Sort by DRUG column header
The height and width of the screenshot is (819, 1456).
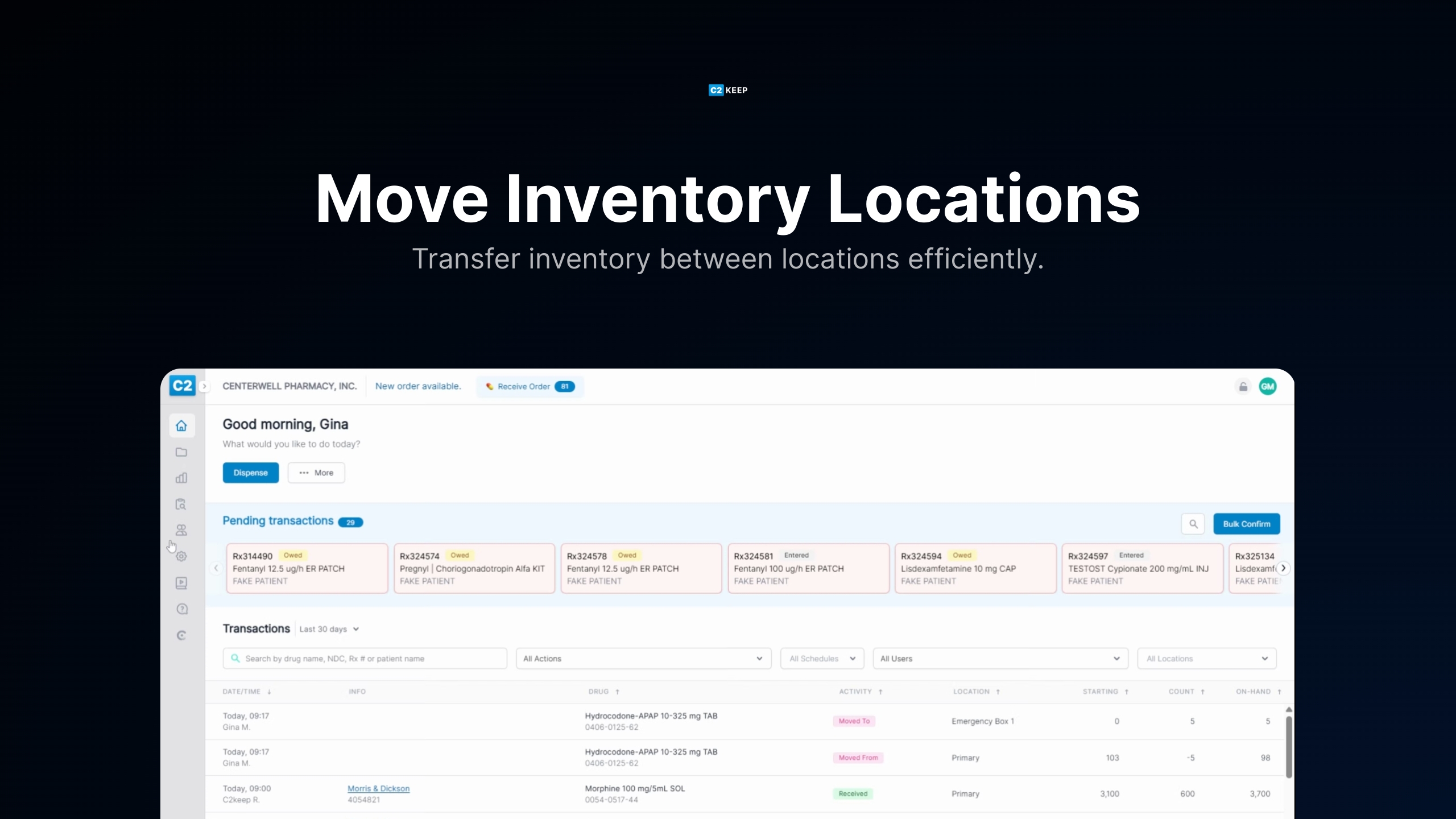coord(604,692)
